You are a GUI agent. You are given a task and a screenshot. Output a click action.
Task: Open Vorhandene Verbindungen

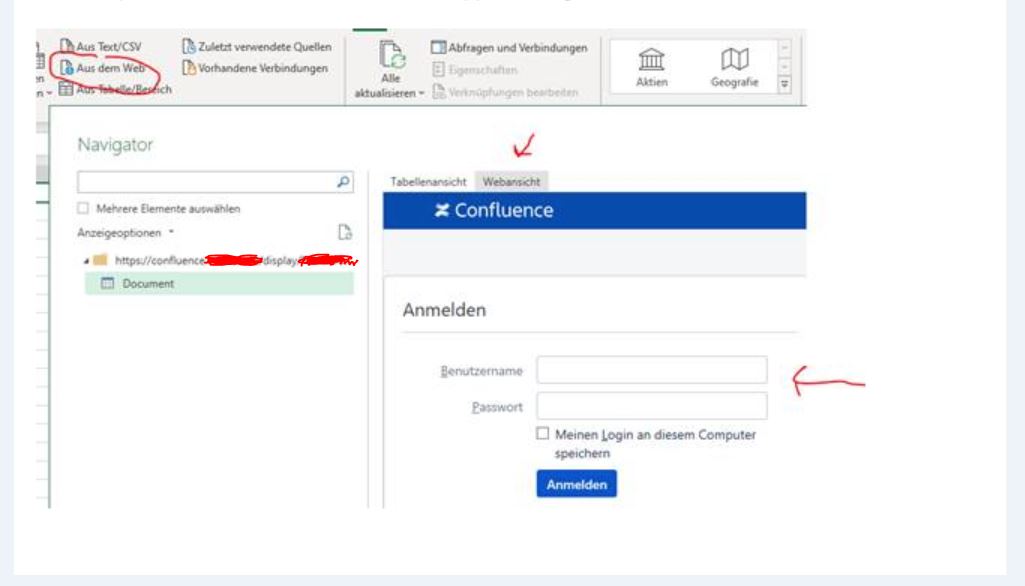pyautogui.click(x=255, y=68)
